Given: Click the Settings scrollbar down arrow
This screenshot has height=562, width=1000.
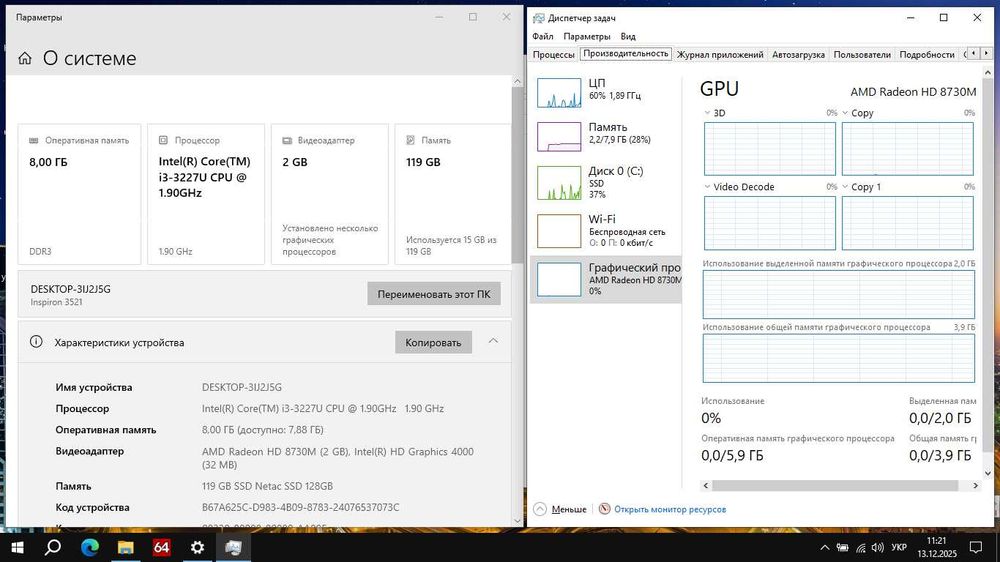Looking at the screenshot, I should [517, 521].
